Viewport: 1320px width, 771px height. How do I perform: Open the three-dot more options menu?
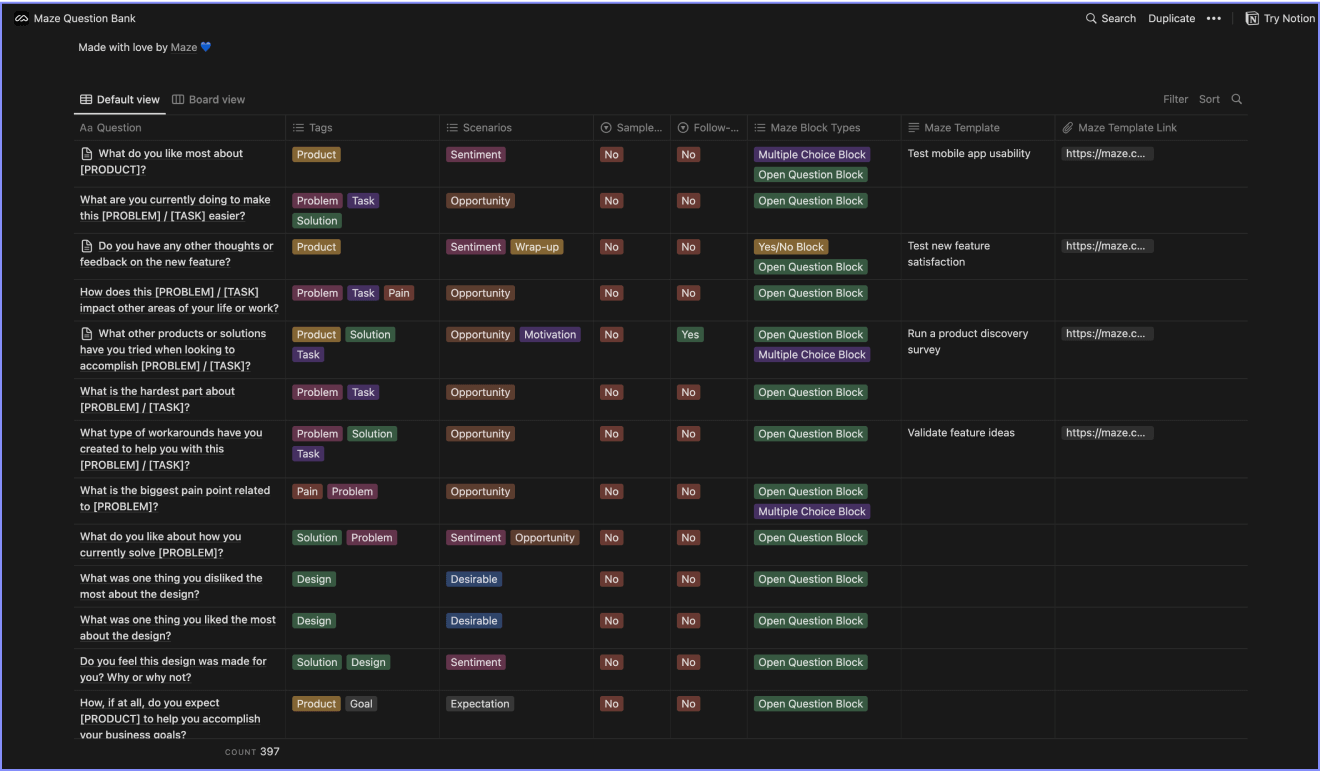(1214, 18)
